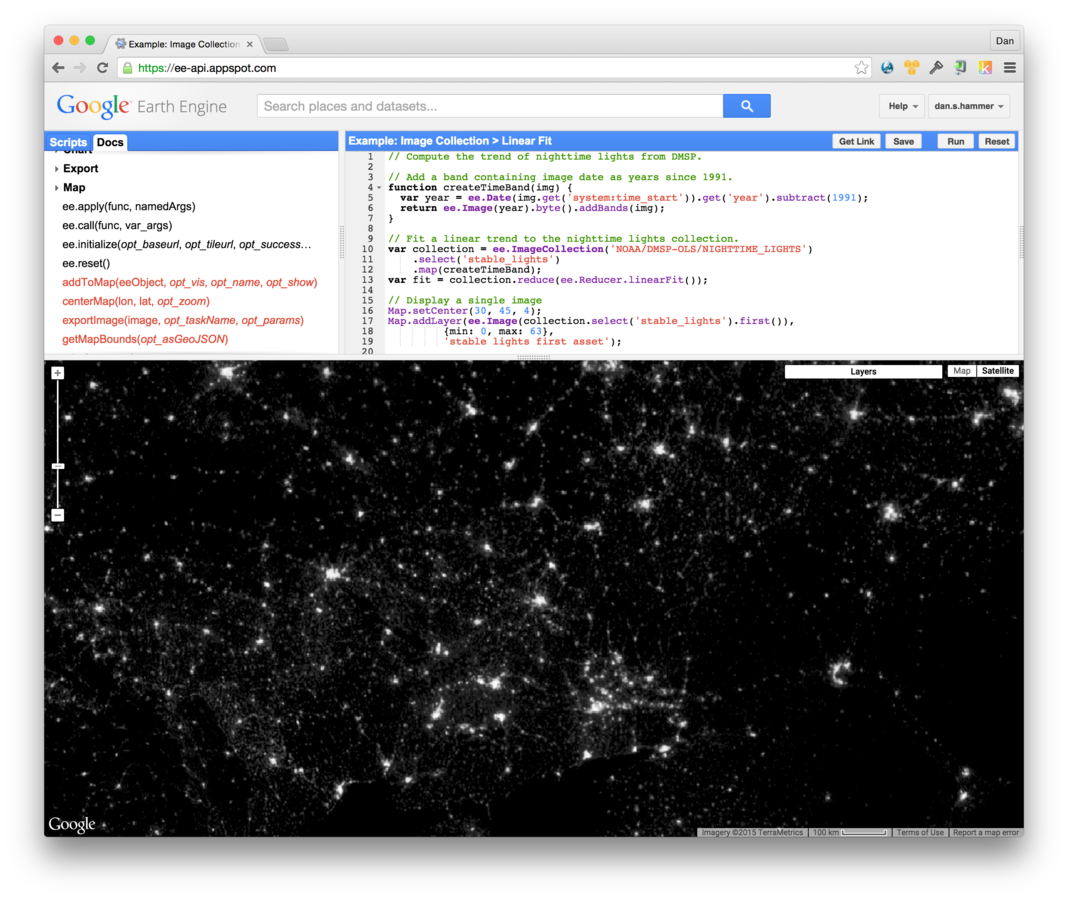Click the globe extension icon

[x=887, y=67]
